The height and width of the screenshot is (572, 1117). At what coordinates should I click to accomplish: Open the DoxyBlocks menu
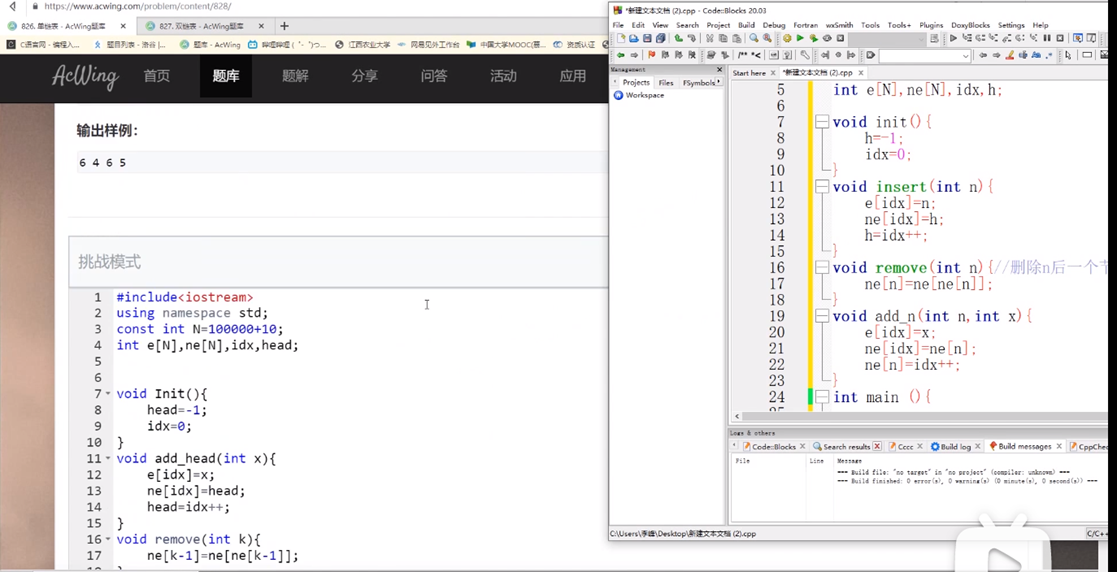(970, 25)
